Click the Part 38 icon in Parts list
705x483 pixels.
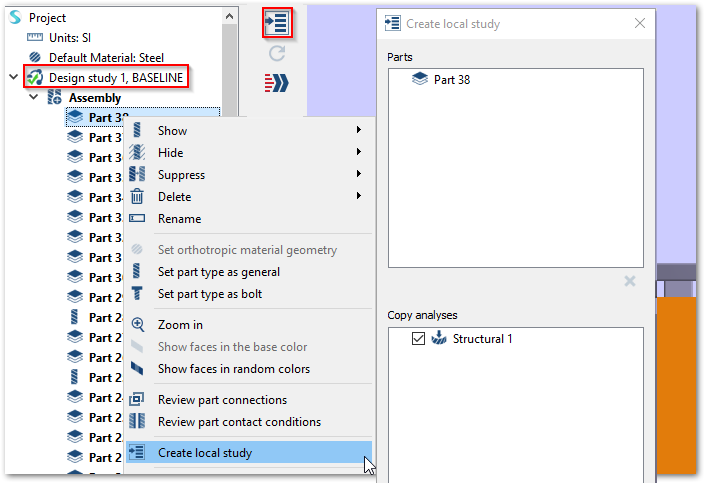click(x=421, y=79)
